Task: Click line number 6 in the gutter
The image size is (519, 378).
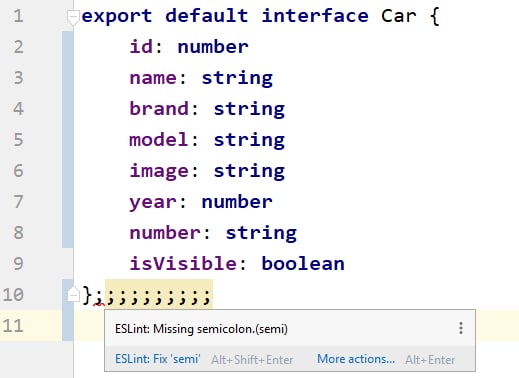Action: (x=18, y=171)
